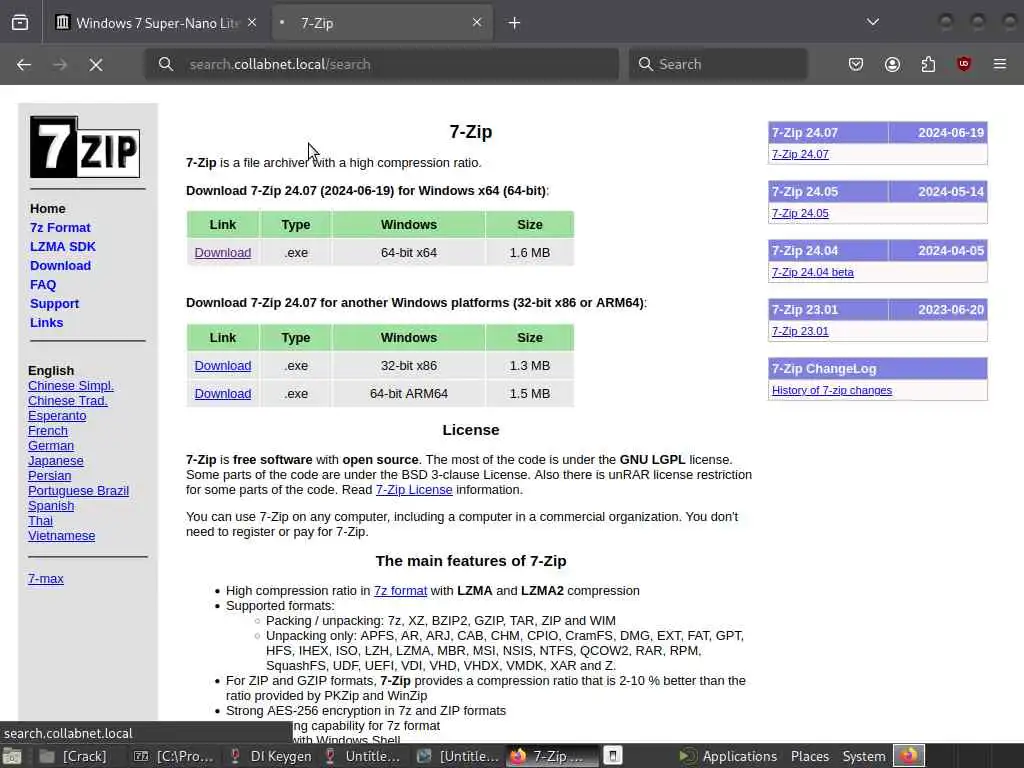The width and height of the screenshot is (1024, 768).
Task: Switch to the [Crack] taskbar window
Action: 73,756
